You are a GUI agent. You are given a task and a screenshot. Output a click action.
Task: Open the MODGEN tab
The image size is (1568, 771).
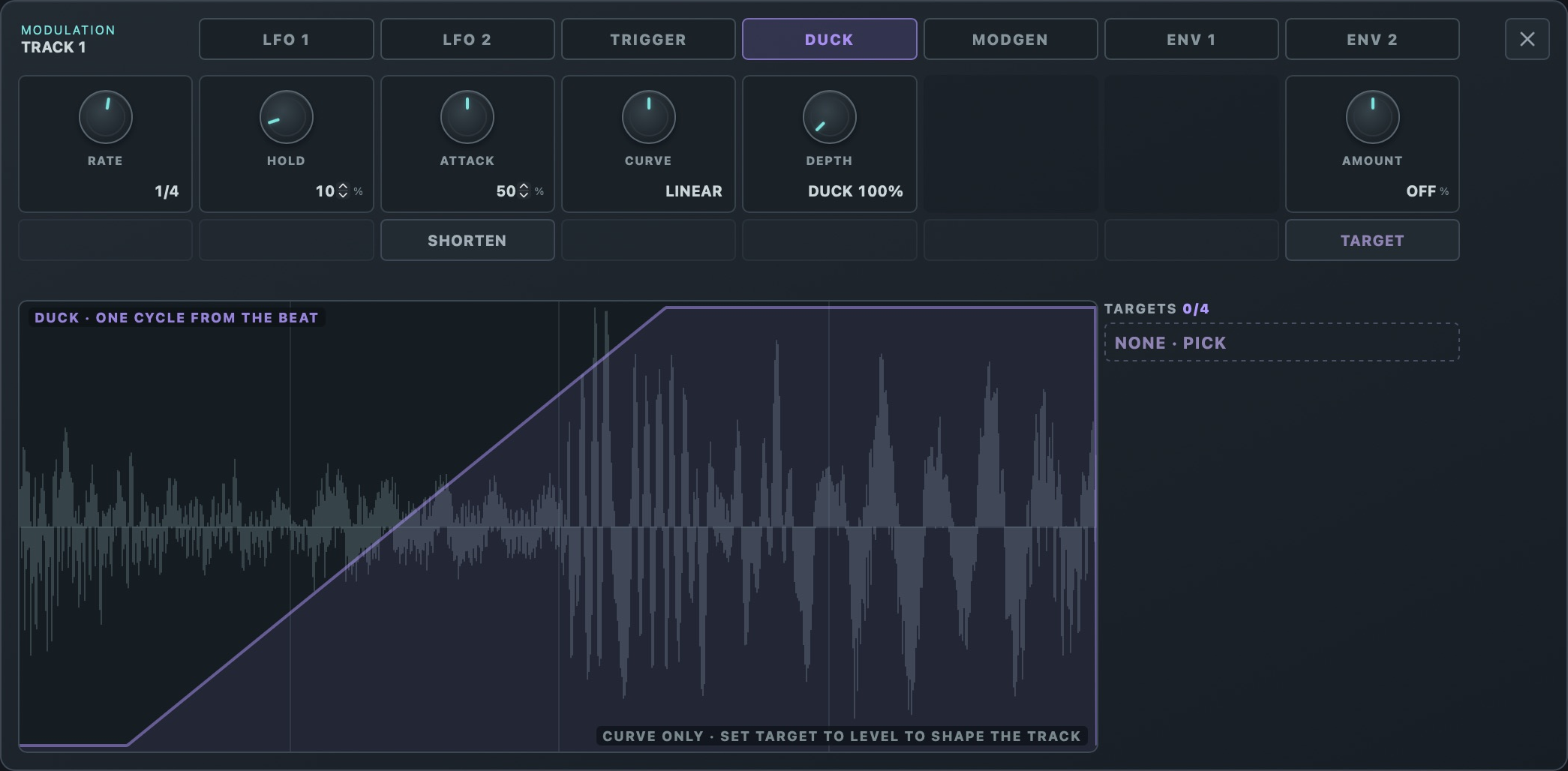pyautogui.click(x=1011, y=39)
